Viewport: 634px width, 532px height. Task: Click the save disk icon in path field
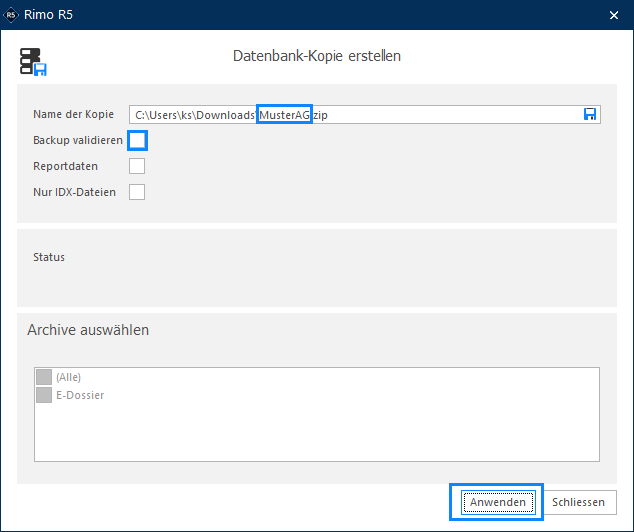click(590, 114)
